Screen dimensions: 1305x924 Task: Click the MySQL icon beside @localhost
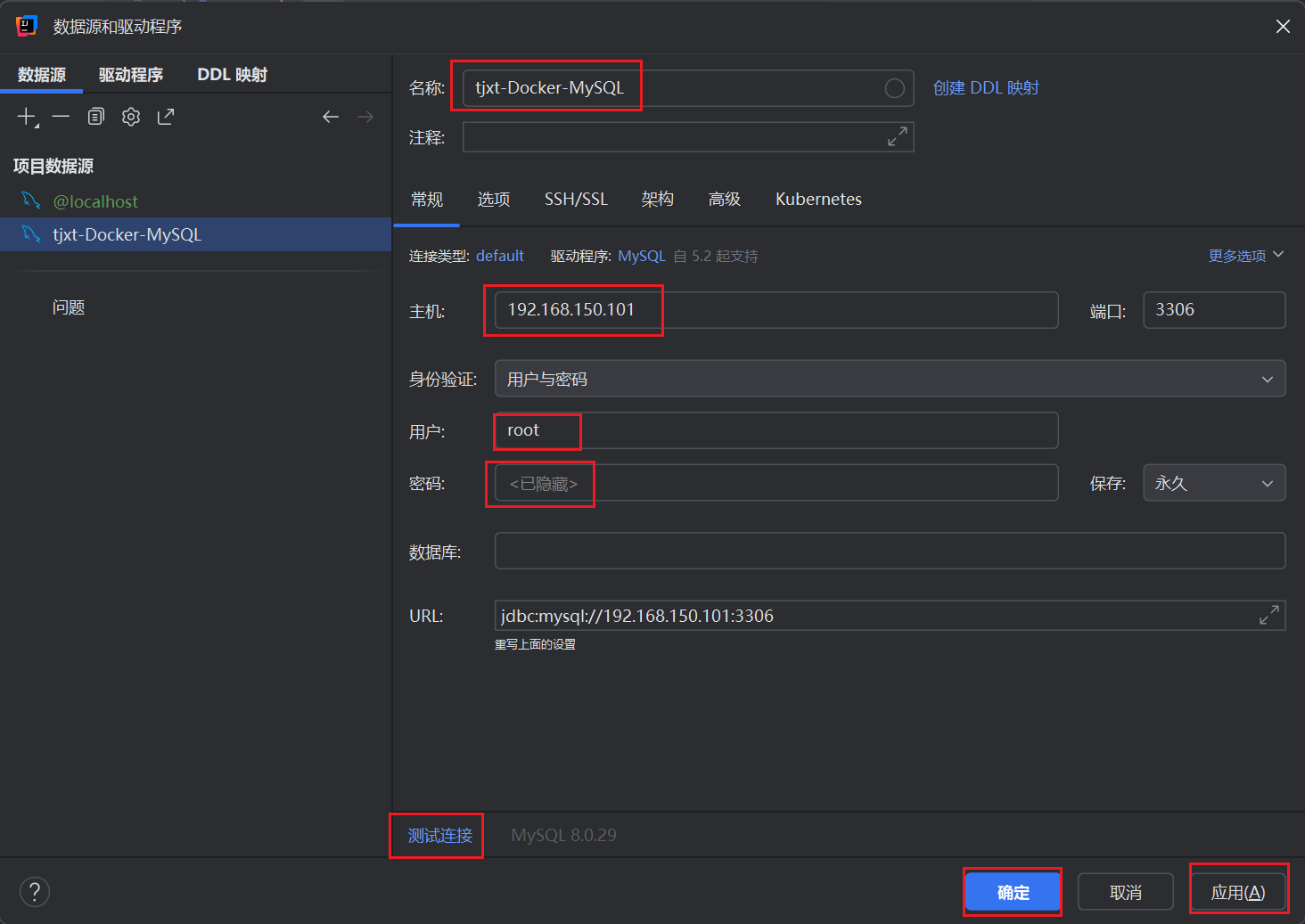(31, 200)
